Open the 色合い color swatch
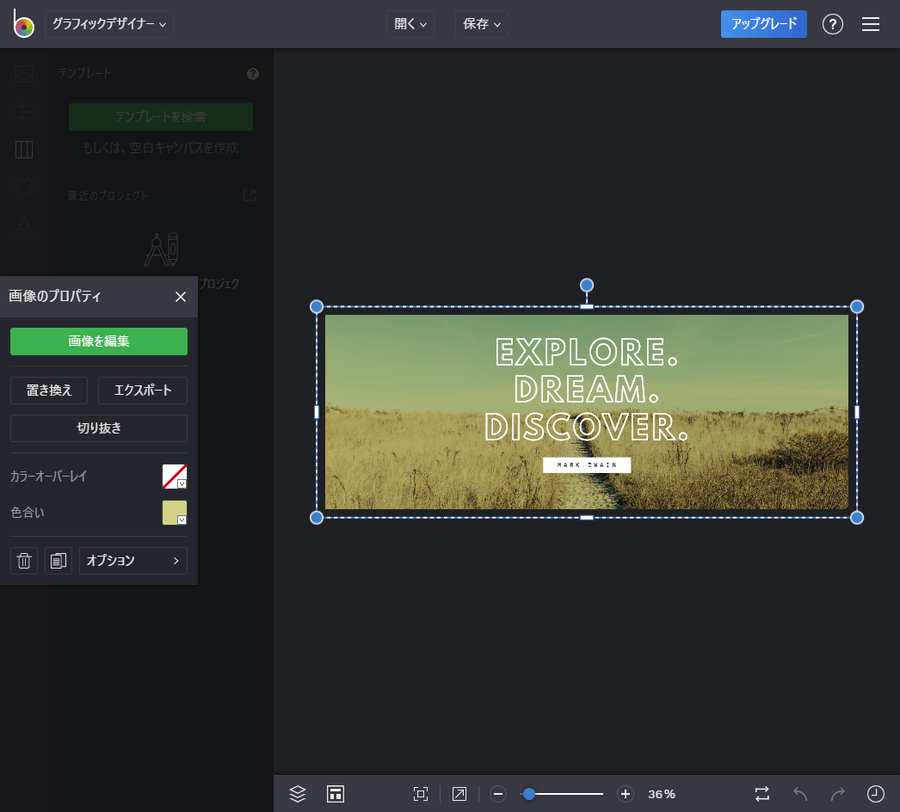This screenshot has height=812, width=900. 174,512
